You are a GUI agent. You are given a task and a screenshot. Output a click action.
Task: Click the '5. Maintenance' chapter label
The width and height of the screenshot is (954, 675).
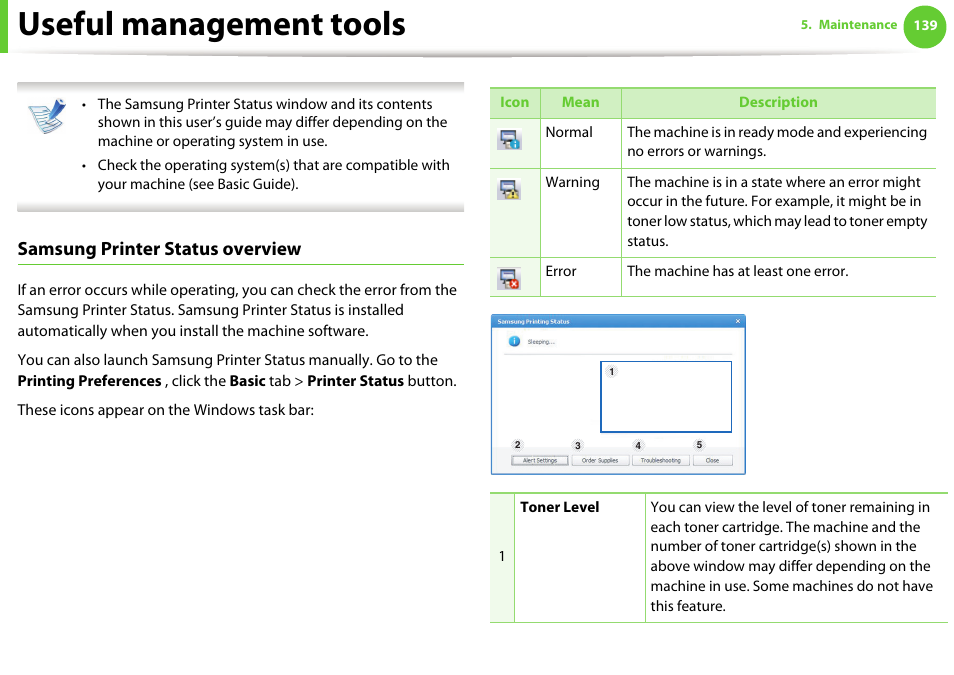tap(849, 25)
